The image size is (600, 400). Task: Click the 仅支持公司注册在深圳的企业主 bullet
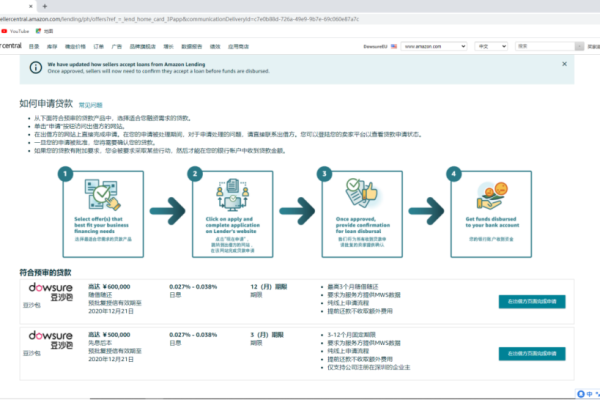click(368, 367)
